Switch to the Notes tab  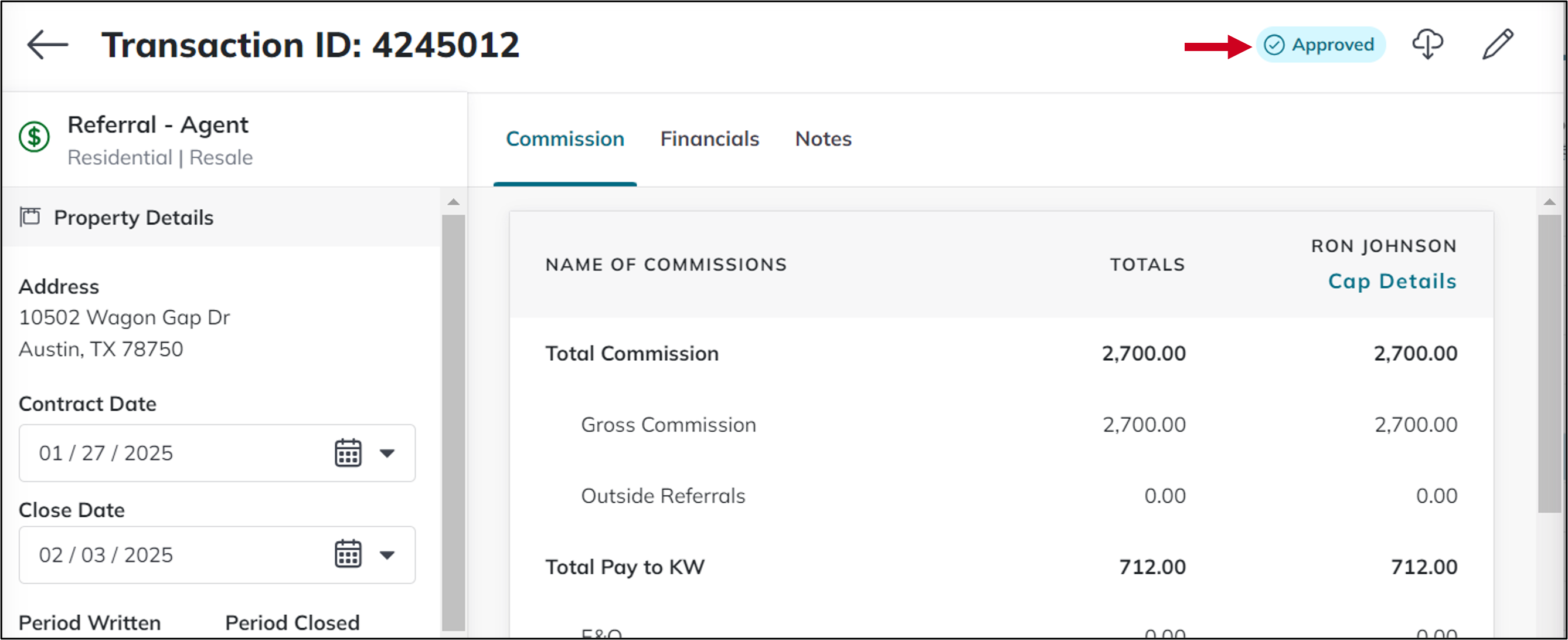click(x=823, y=139)
